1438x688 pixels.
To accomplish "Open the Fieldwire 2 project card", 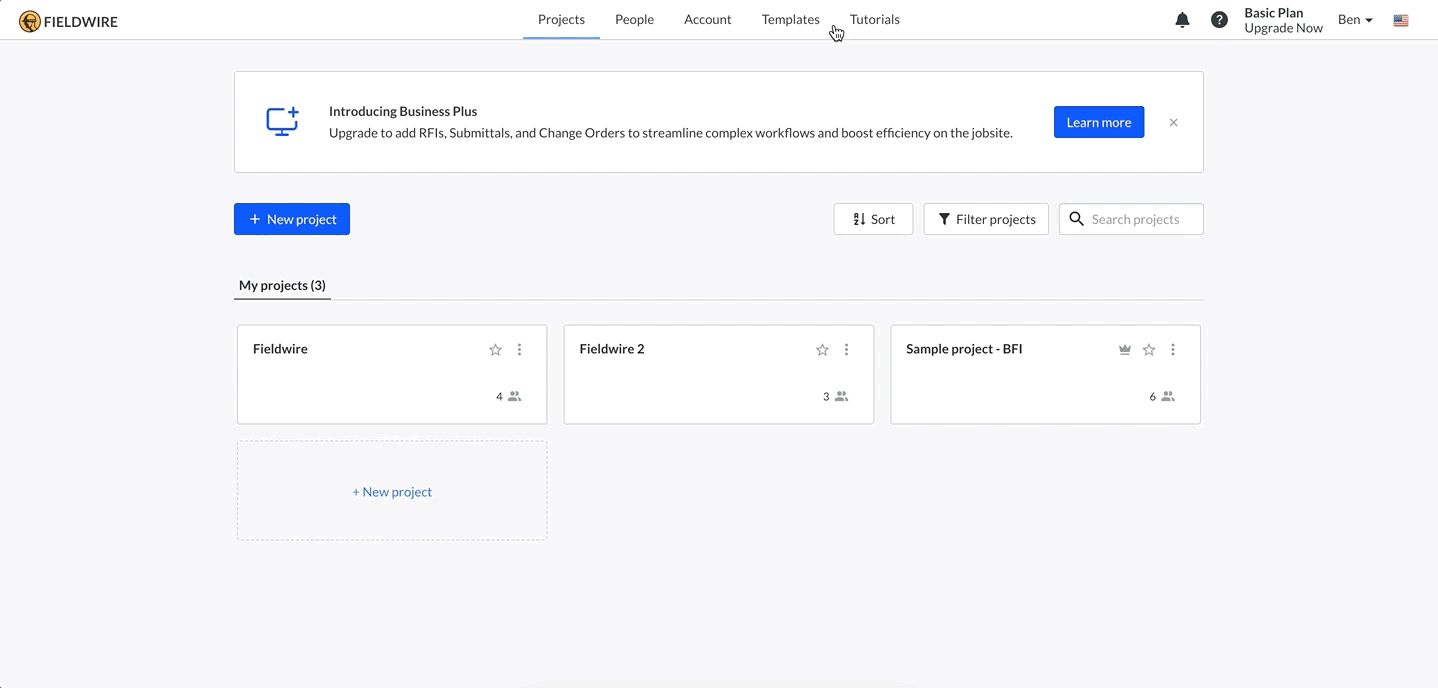I will click(x=719, y=374).
